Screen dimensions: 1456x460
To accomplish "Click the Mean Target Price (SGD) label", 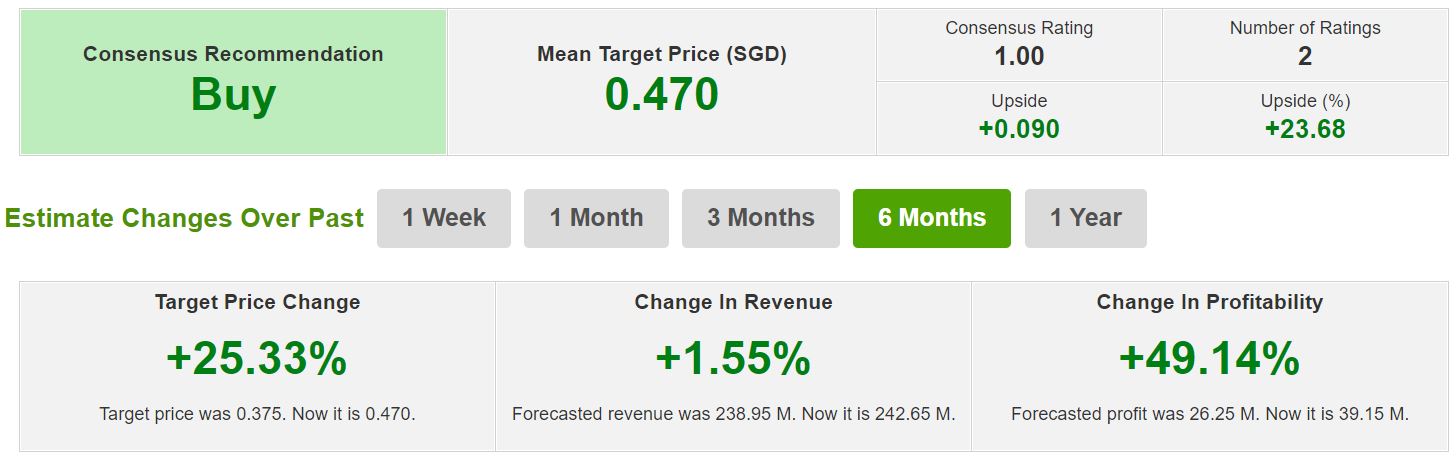I will click(x=661, y=54).
